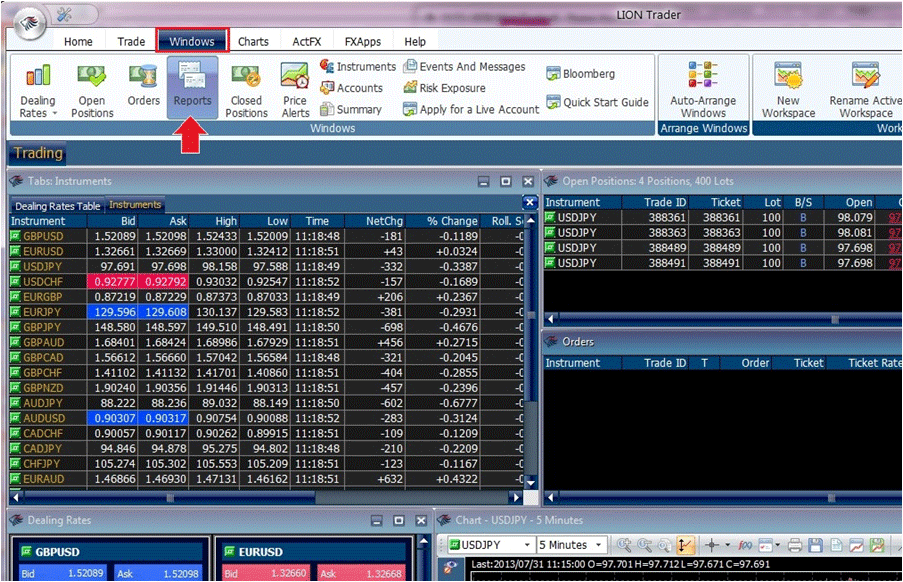Open the Reports window icon
The image size is (903, 582).
point(192,86)
